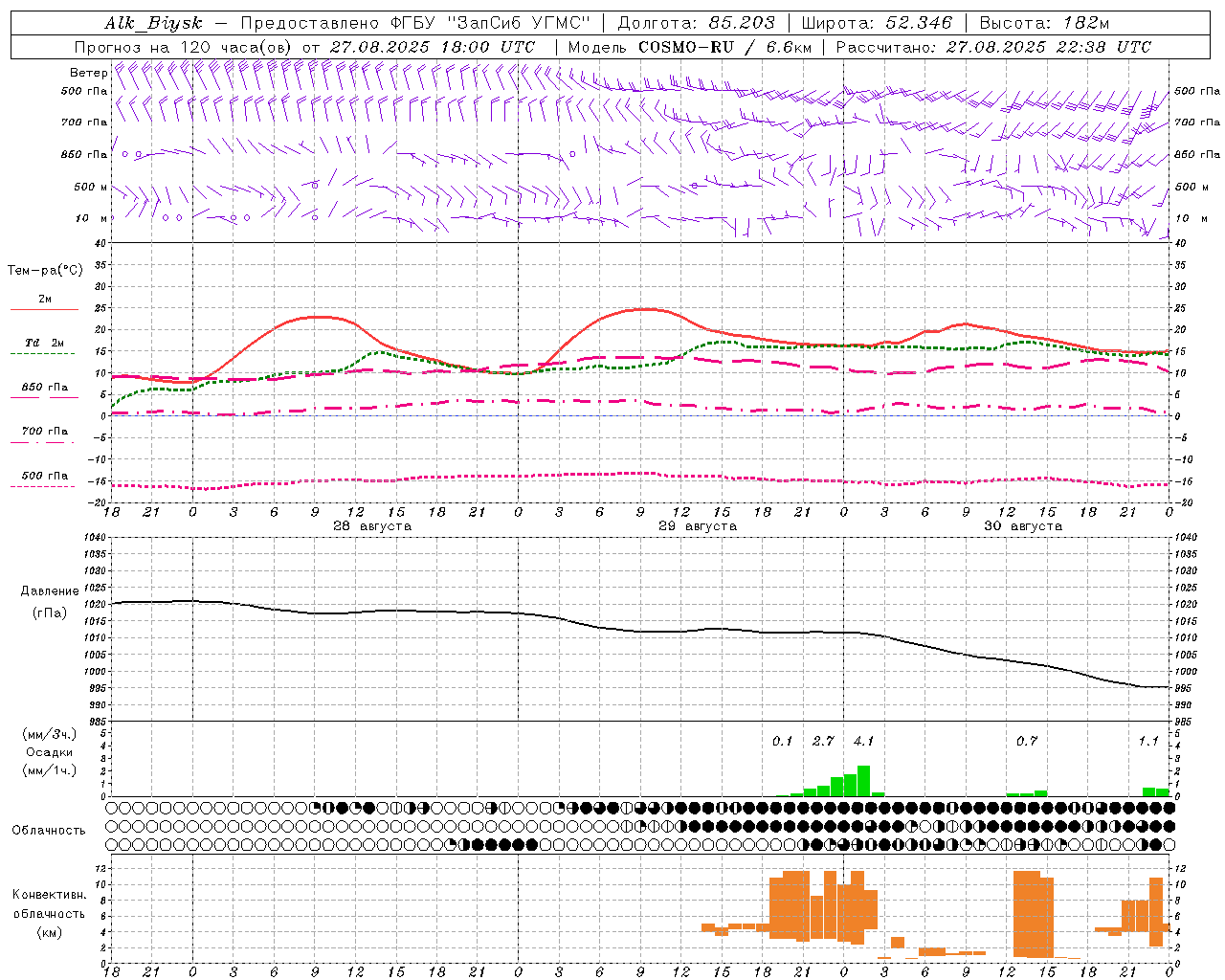Click the Alk_Biysk station title
Image resolution: width=1225 pixels, height=980 pixels.
(x=153, y=23)
